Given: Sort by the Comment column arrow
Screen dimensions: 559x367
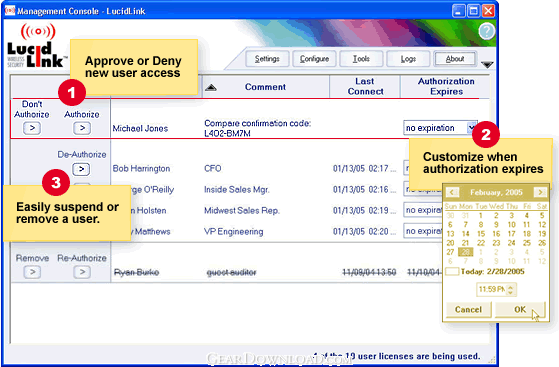Looking at the screenshot, I should tap(211, 87).
